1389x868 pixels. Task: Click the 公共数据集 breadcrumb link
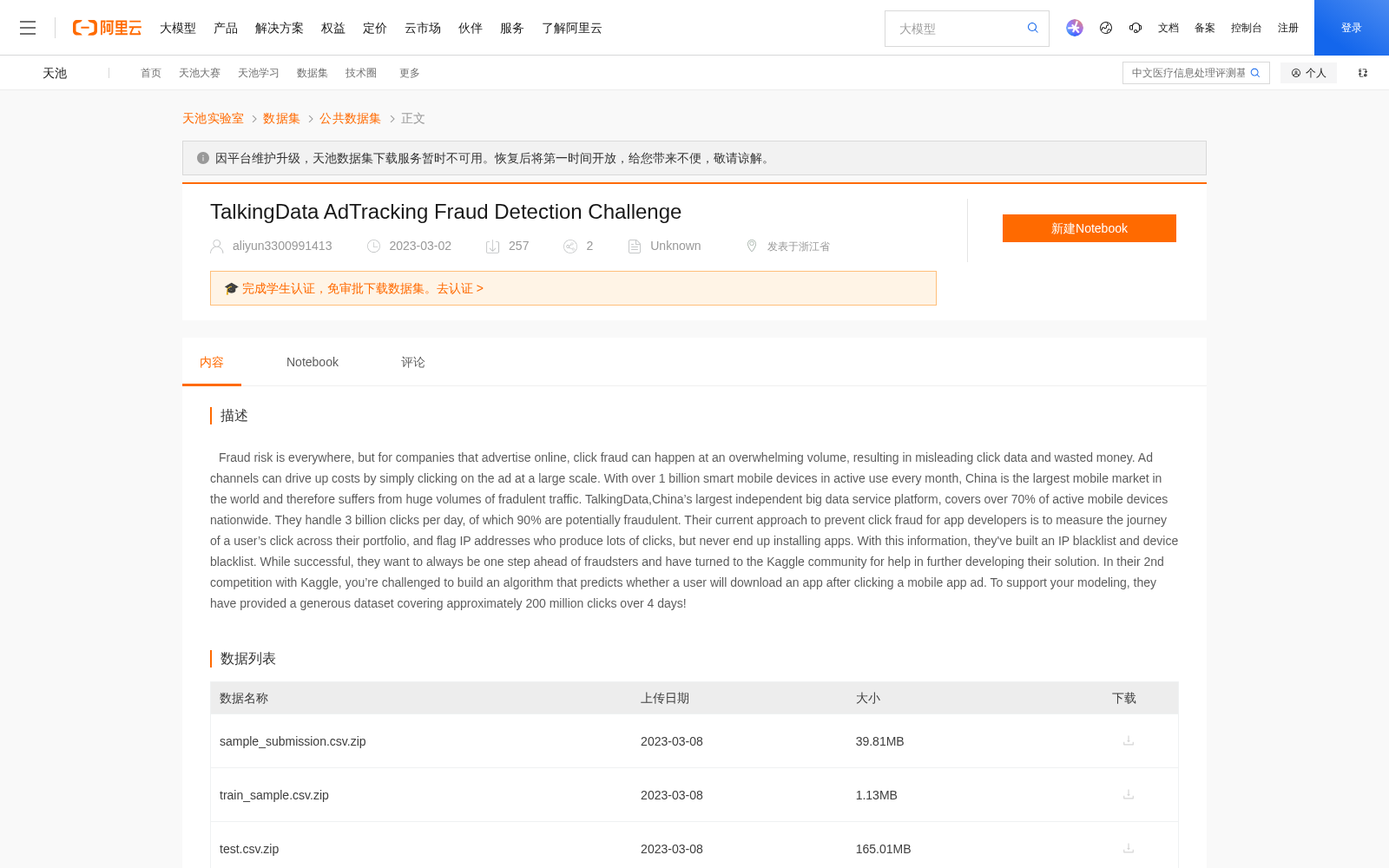pyautogui.click(x=350, y=118)
